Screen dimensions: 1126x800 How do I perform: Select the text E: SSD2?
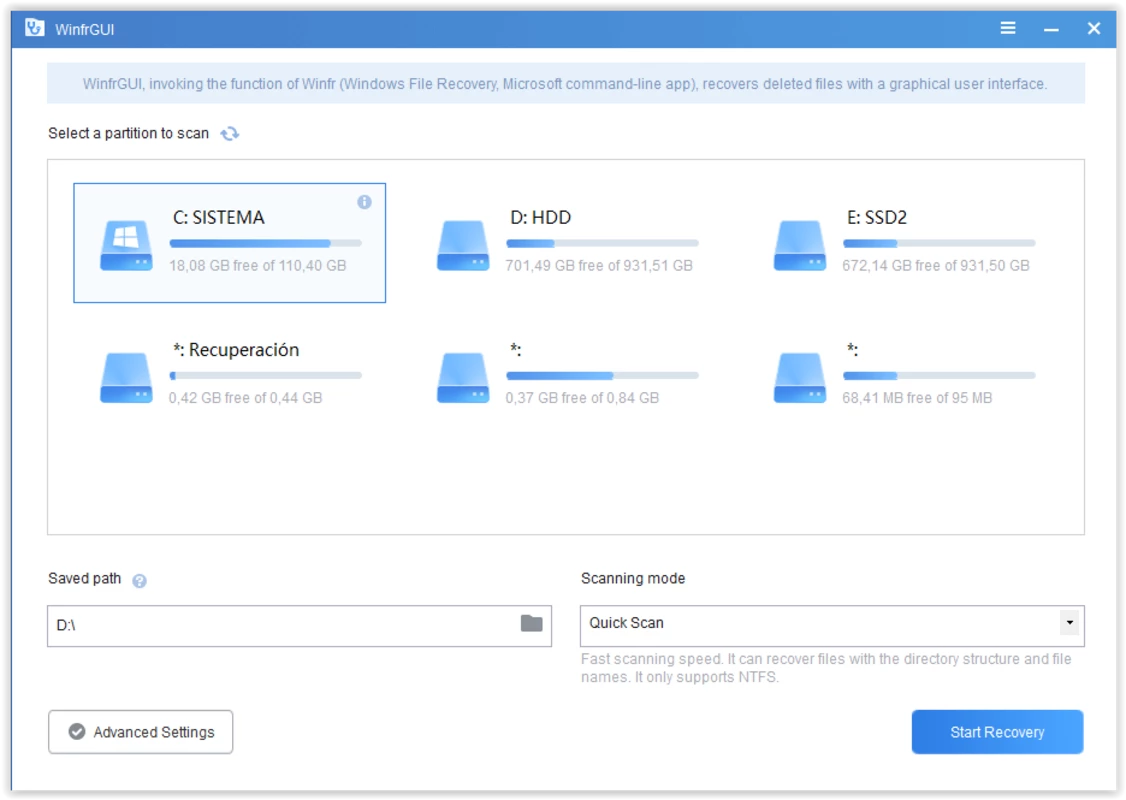coord(876,217)
